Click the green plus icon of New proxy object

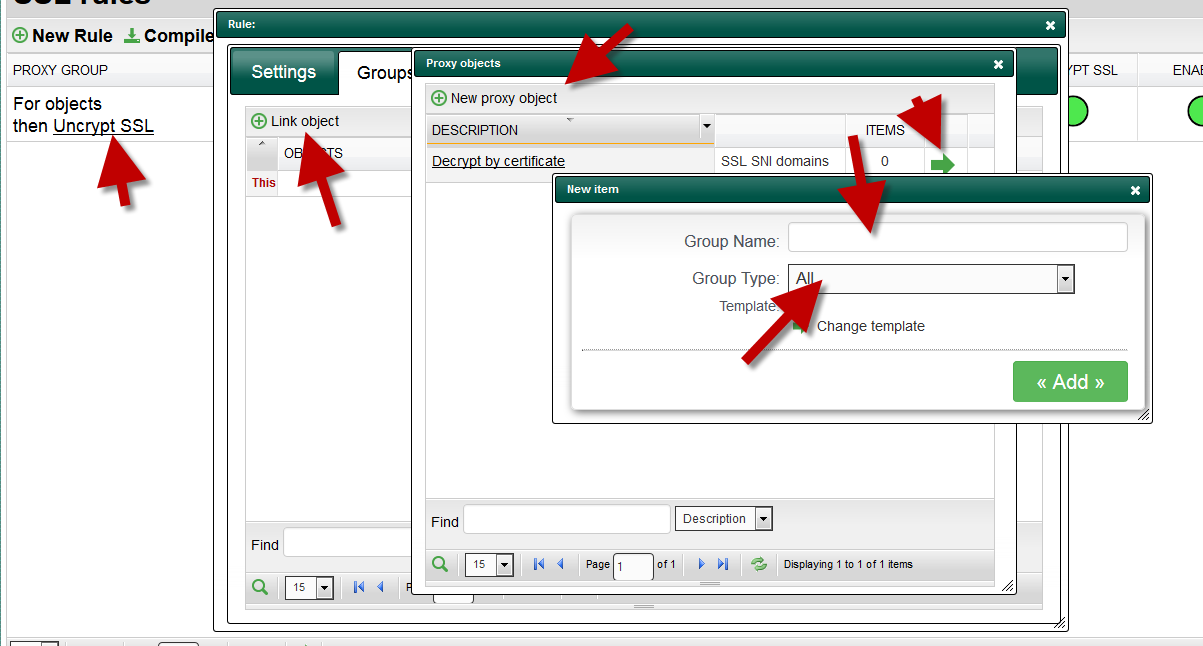click(x=439, y=98)
